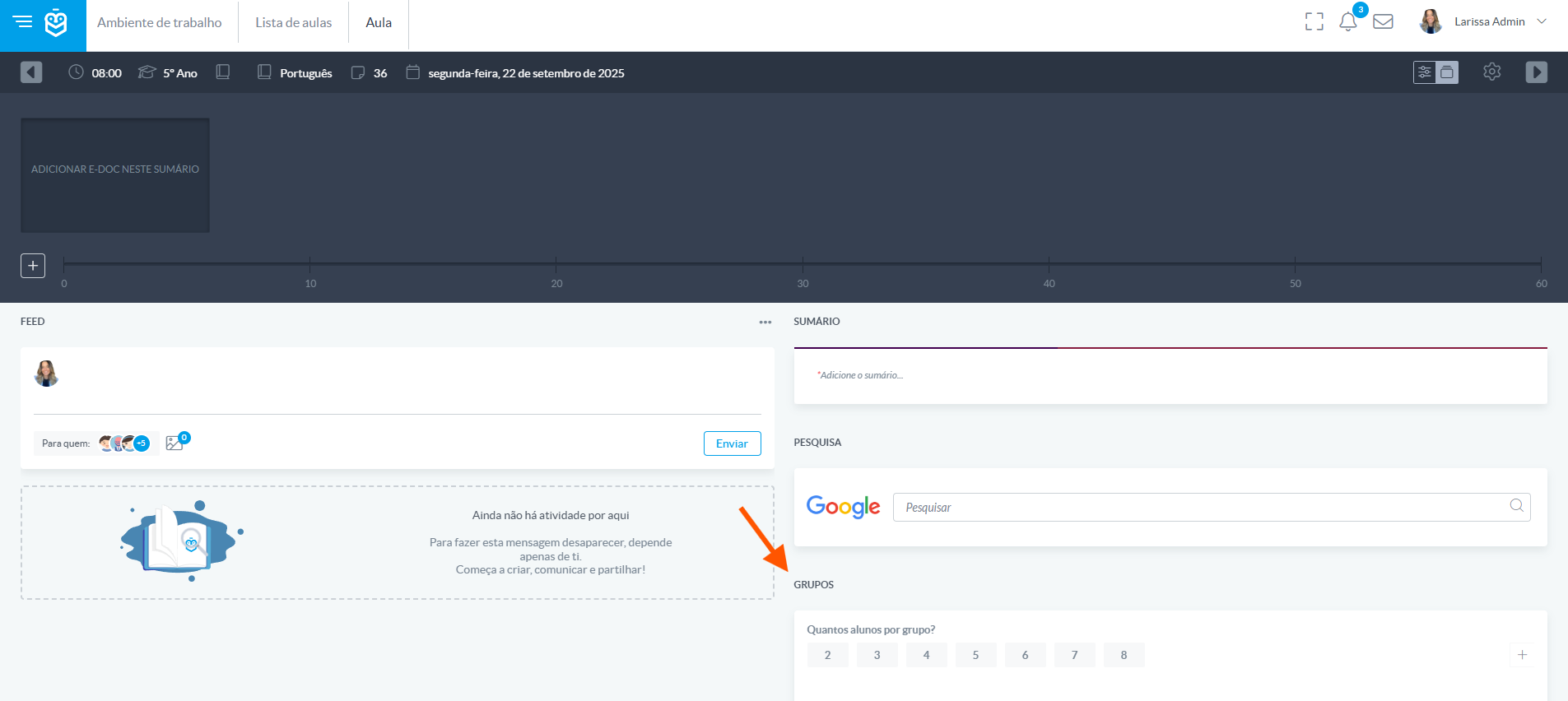The width and height of the screenshot is (1568, 701).
Task: Click the Português subject label
Action: tap(306, 73)
